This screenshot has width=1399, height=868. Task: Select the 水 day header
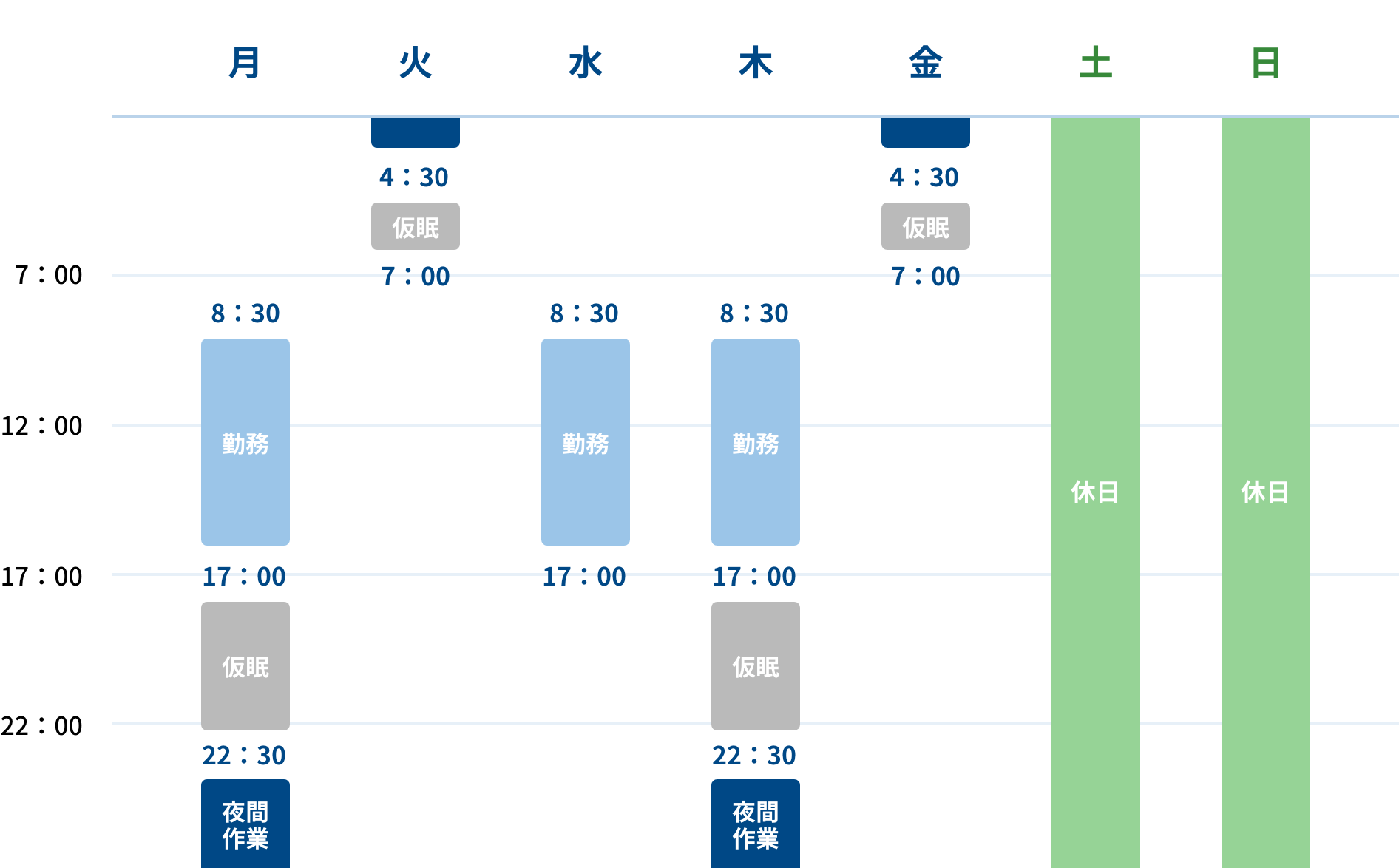tap(585, 63)
